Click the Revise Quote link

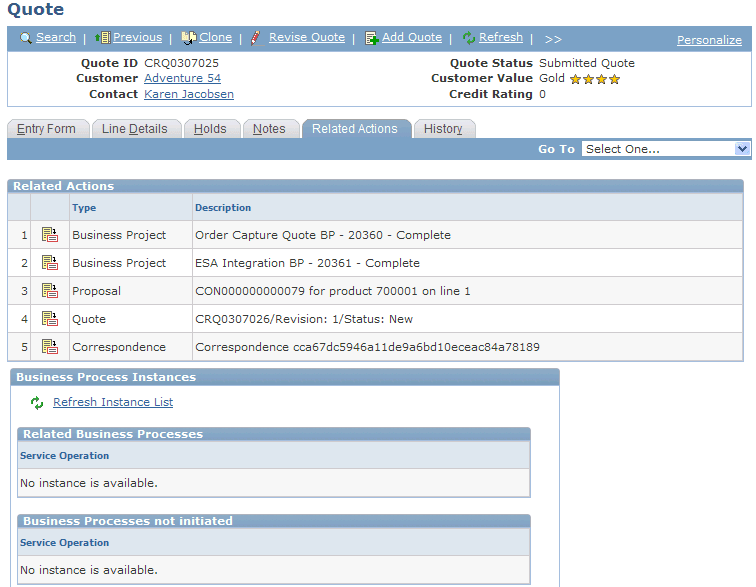[307, 37]
